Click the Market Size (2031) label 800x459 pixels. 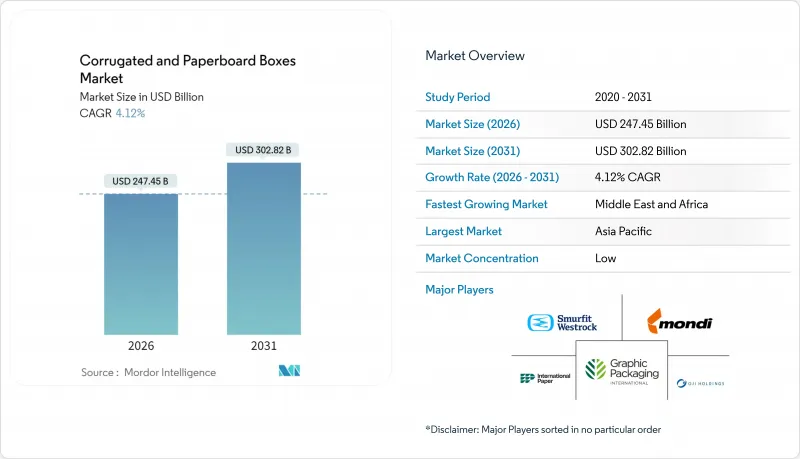[472, 151]
